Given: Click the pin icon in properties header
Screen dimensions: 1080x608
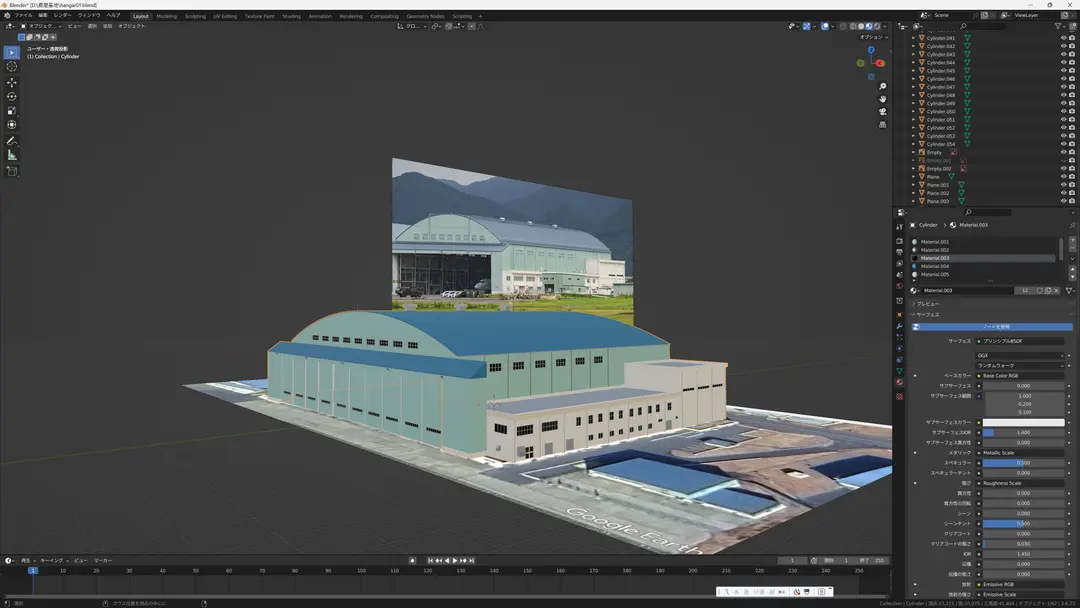Looking at the screenshot, I should pos(1072,225).
